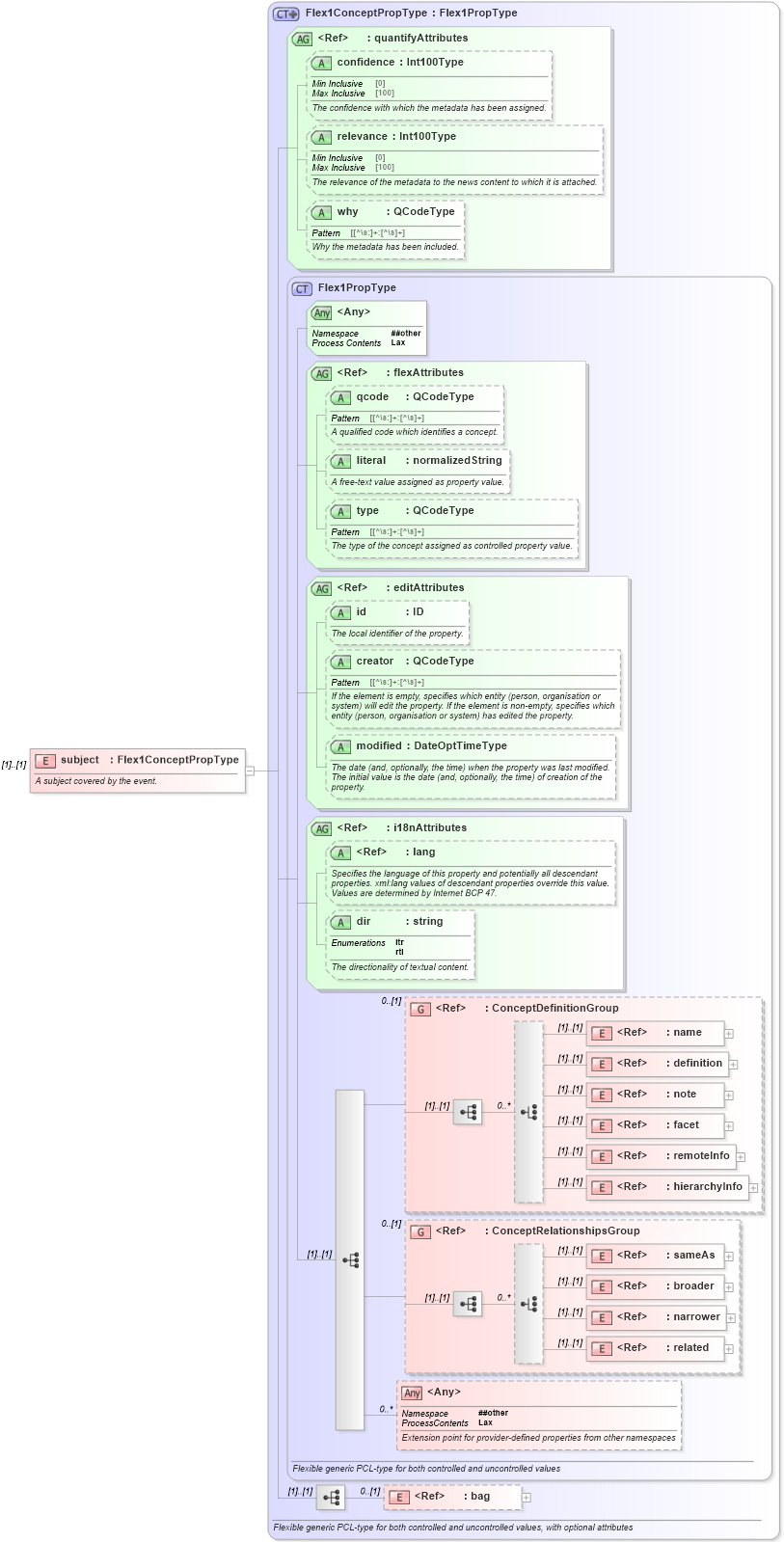Viewport: 784px width, 1542px height.
Task: Select the dir : string label
Action: [399, 922]
